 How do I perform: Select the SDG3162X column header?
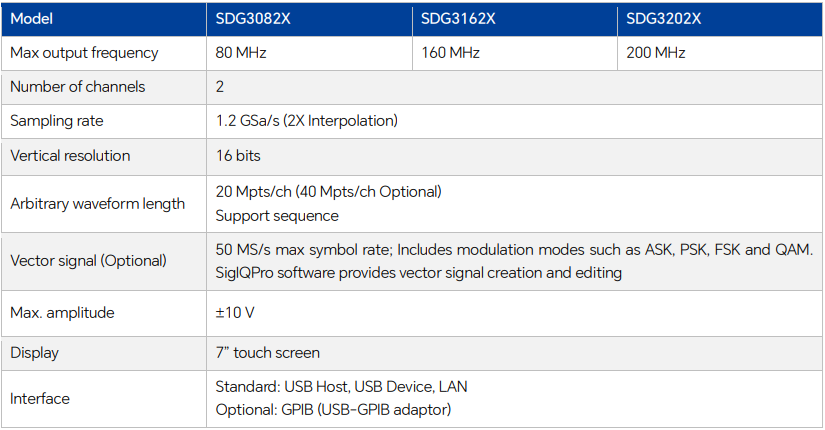(x=458, y=19)
